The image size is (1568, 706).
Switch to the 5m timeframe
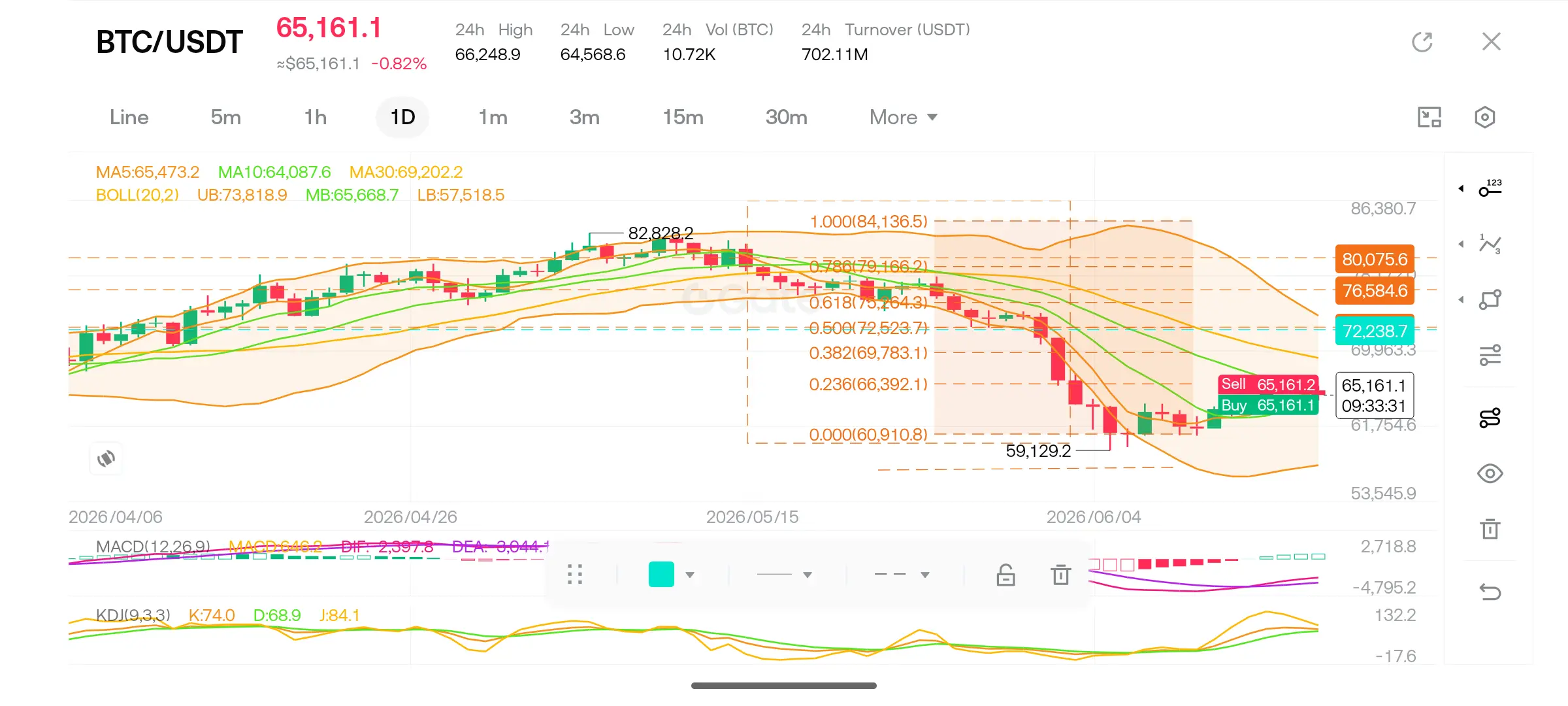pyautogui.click(x=226, y=117)
